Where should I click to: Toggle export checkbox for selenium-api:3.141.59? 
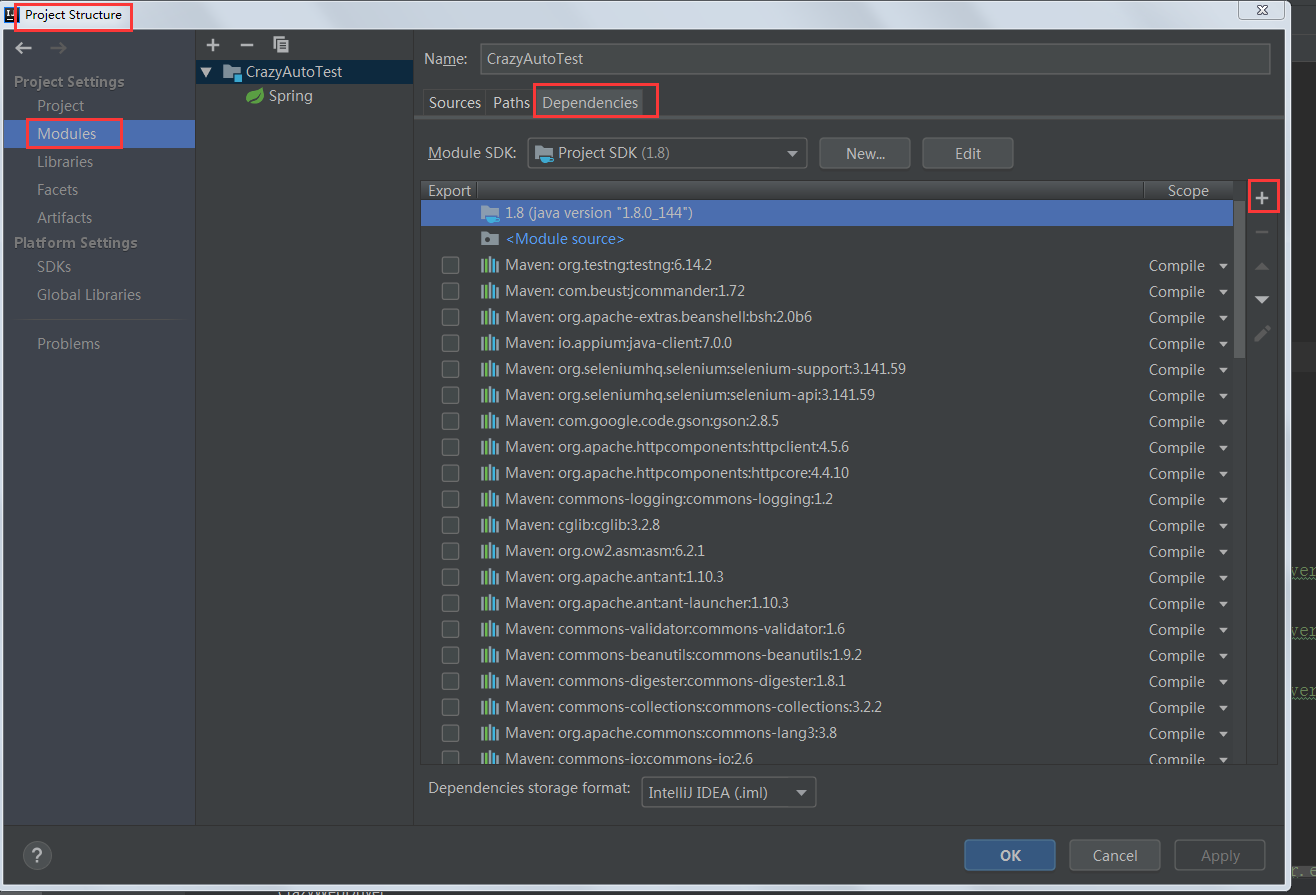pos(450,395)
